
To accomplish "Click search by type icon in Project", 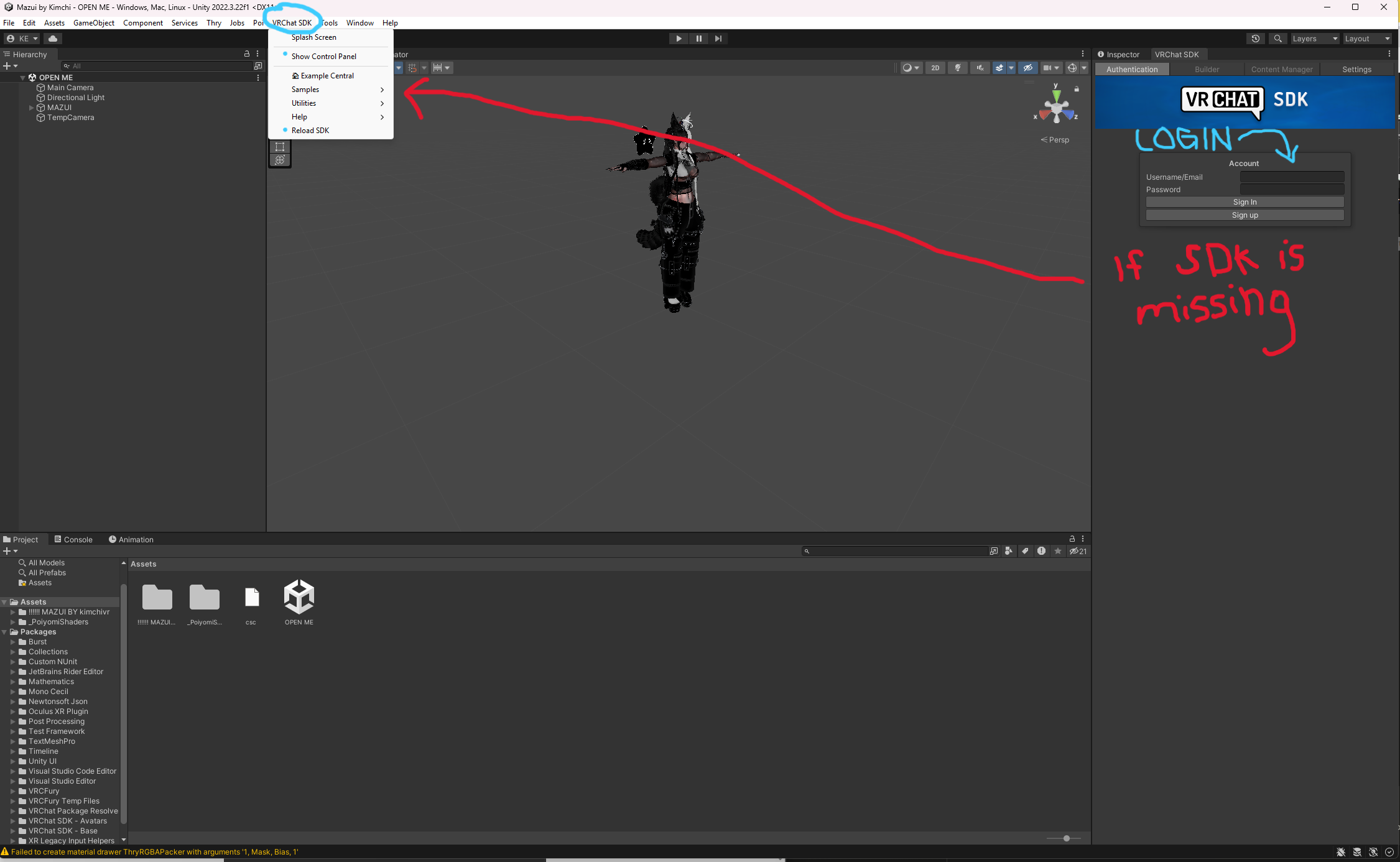I will tap(1008, 551).
